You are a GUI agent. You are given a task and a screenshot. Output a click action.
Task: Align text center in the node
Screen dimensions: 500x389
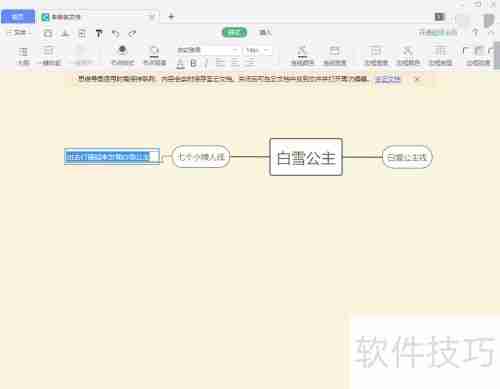235,63
